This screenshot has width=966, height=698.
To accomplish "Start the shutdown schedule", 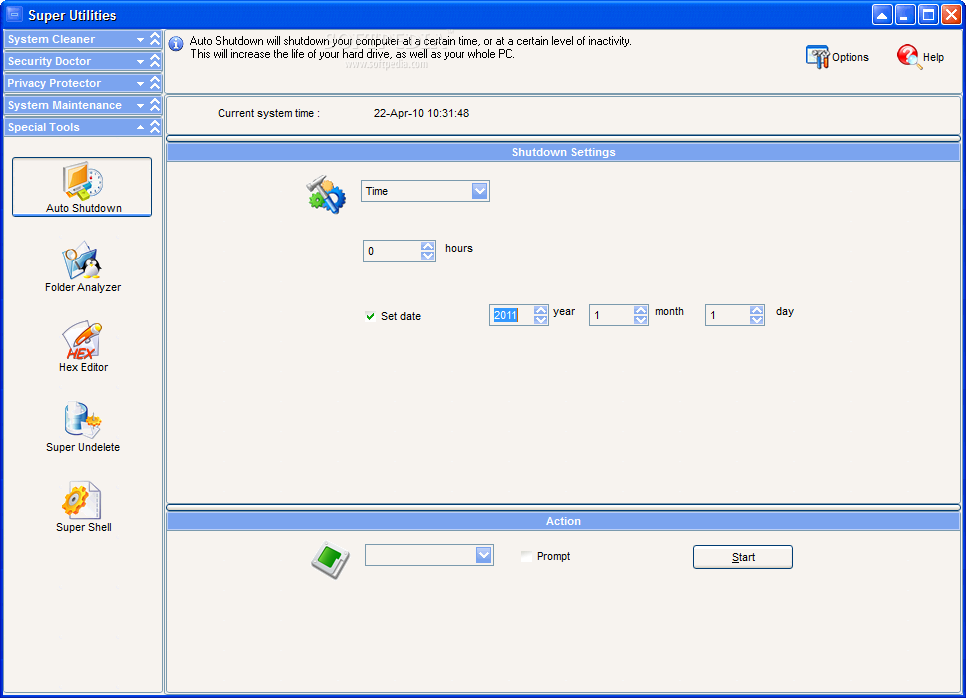I will pos(742,557).
